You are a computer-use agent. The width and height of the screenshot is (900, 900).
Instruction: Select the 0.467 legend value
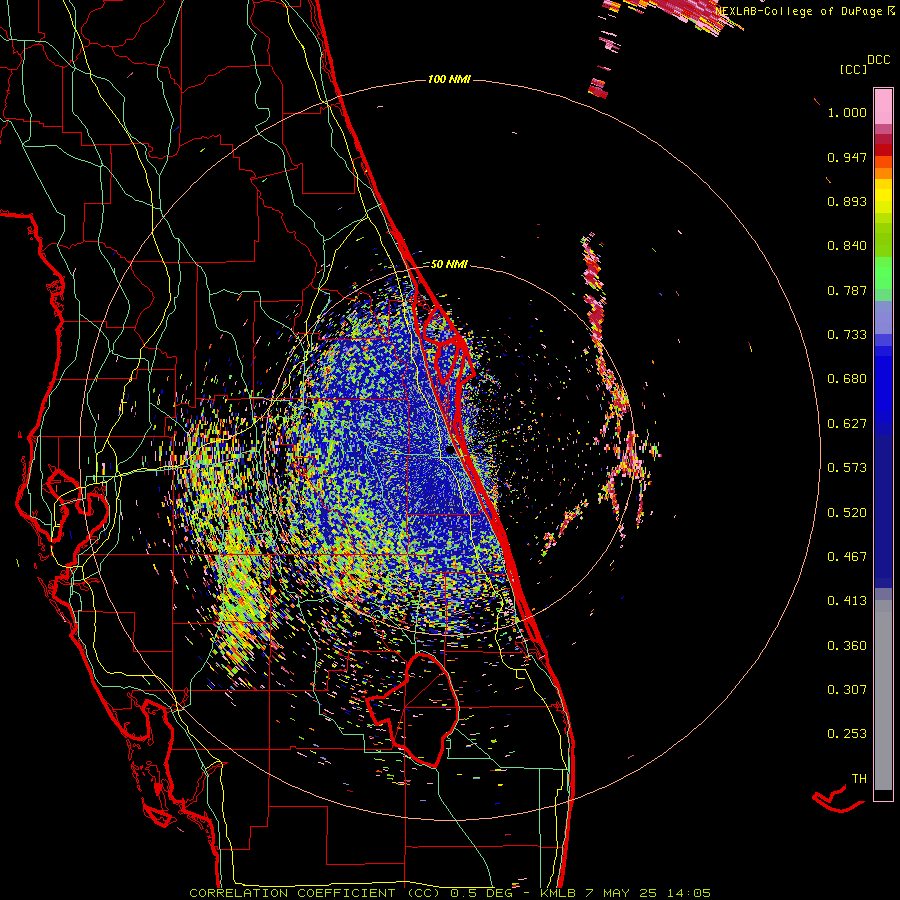(x=847, y=557)
